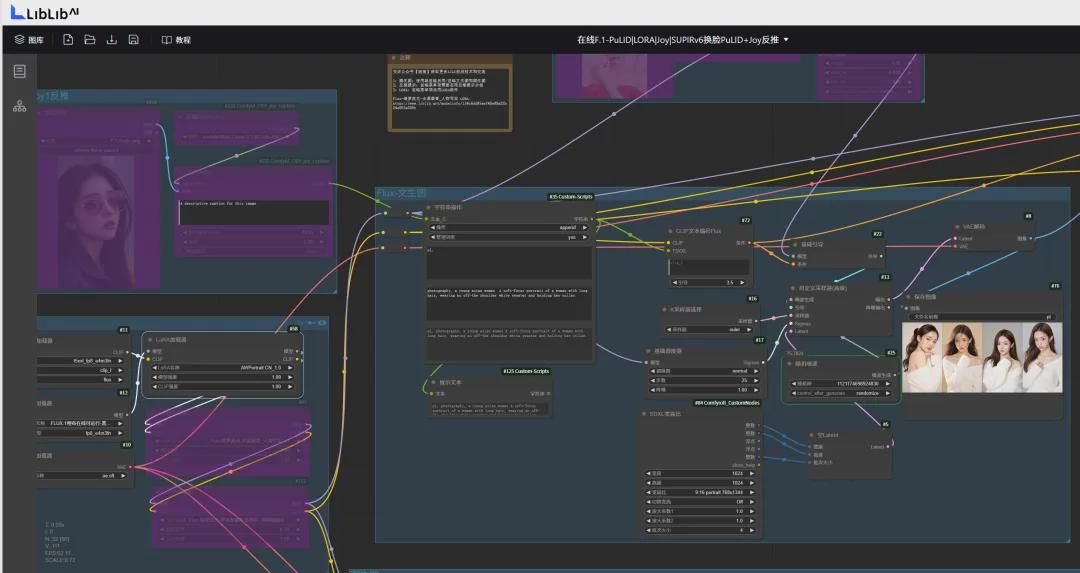Toggle collapse dot on SDXL宽高比 node
Viewport: 1080px width, 573px height.
pos(645,413)
